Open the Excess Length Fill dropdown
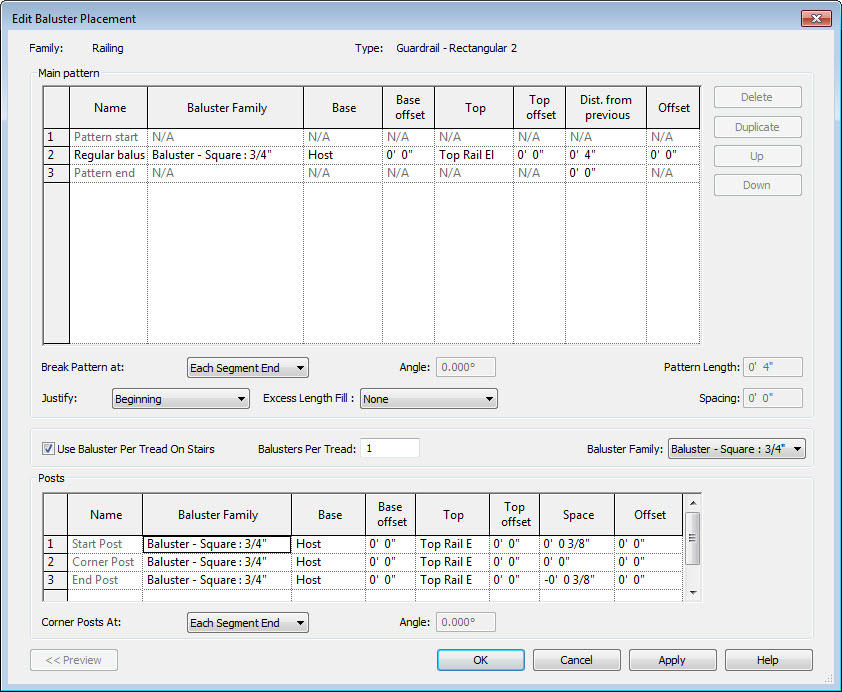Screen dimensions: 842x692 pyautogui.click(x=428, y=399)
